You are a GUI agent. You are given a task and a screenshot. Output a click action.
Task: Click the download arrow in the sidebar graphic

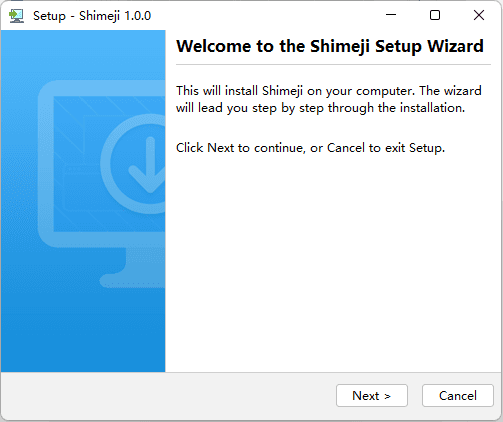[x=149, y=164]
